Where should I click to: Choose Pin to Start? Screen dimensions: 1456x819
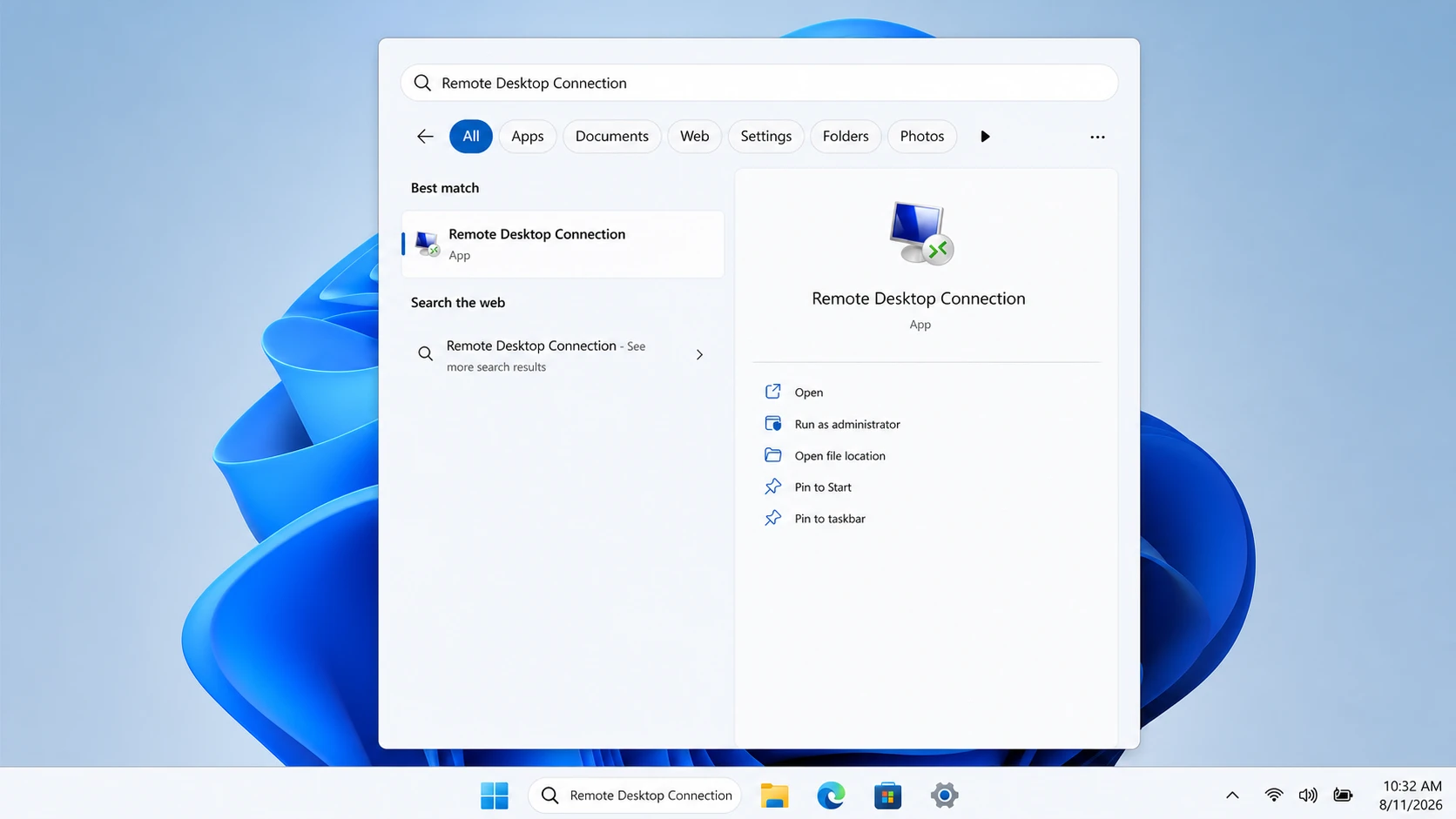(x=823, y=487)
